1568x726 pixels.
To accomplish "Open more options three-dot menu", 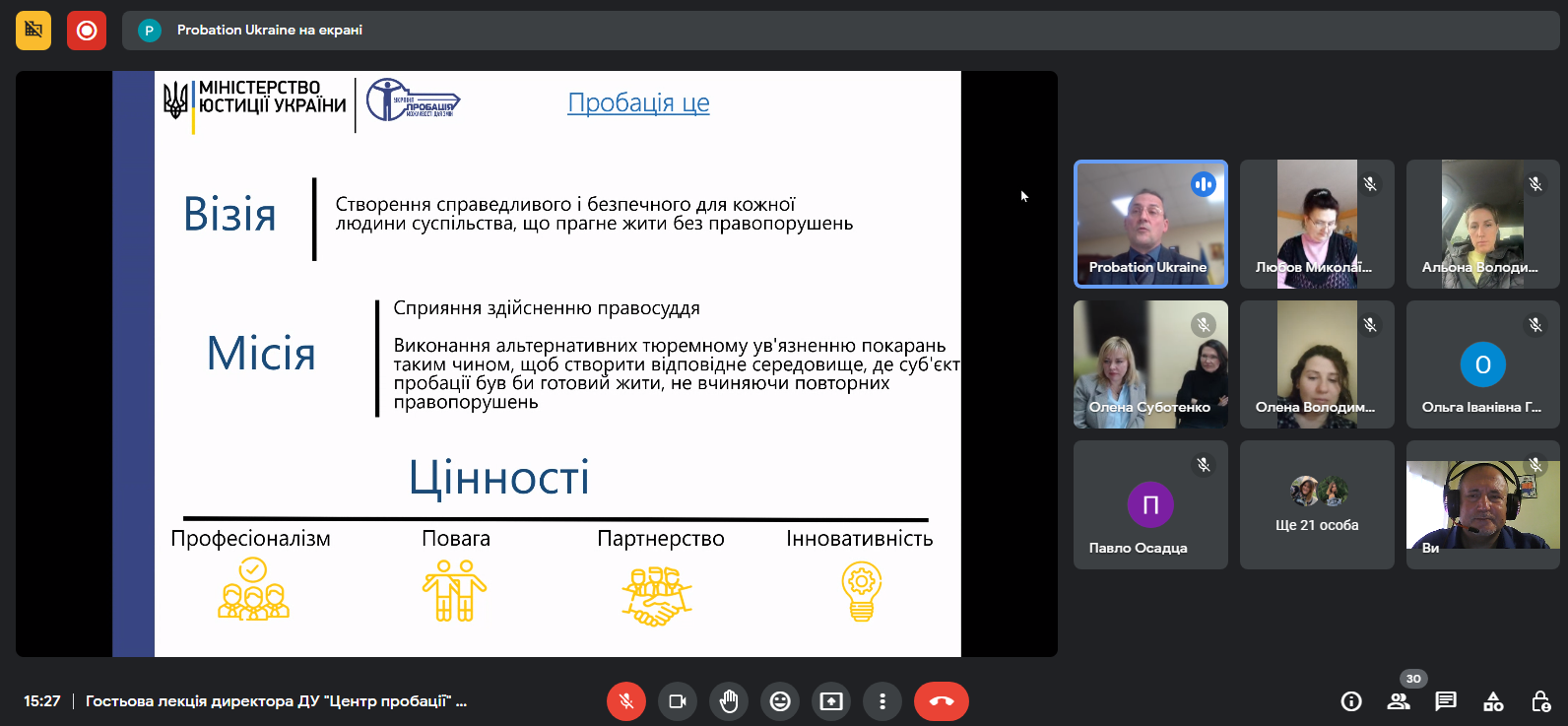I will click(882, 701).
